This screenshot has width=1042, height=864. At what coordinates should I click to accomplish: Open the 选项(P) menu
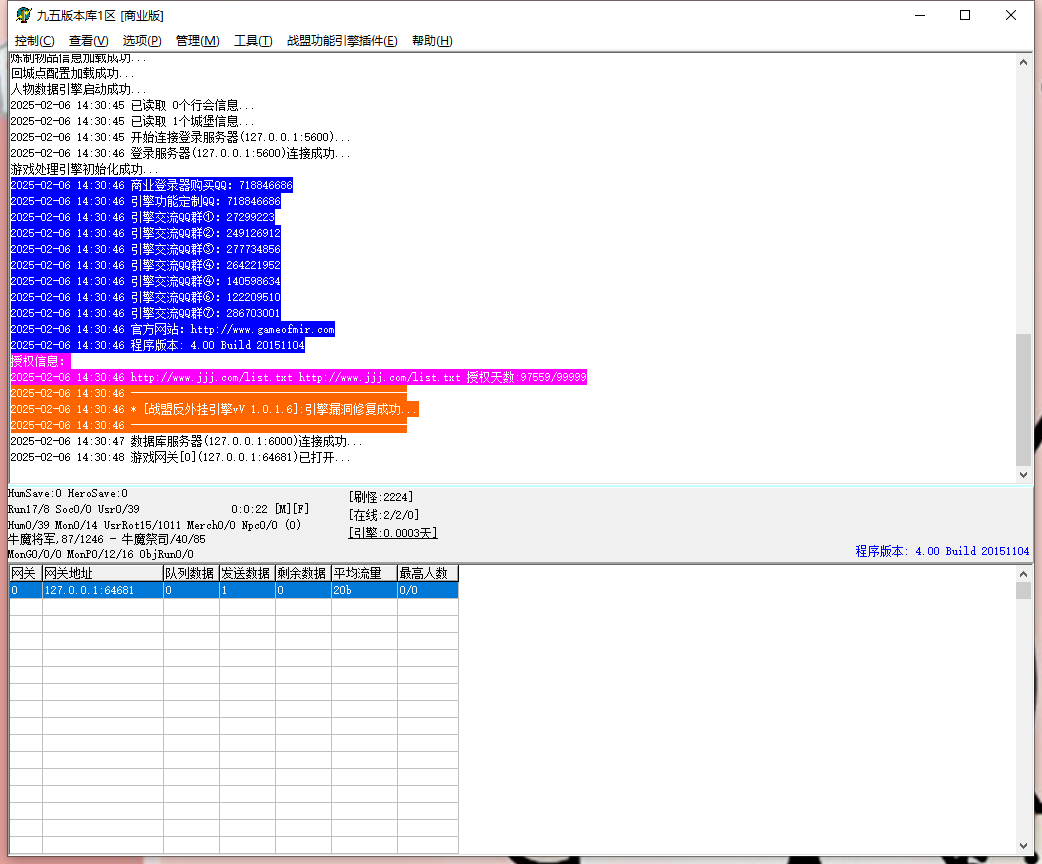pyautogui.click(x=142, y=41)
